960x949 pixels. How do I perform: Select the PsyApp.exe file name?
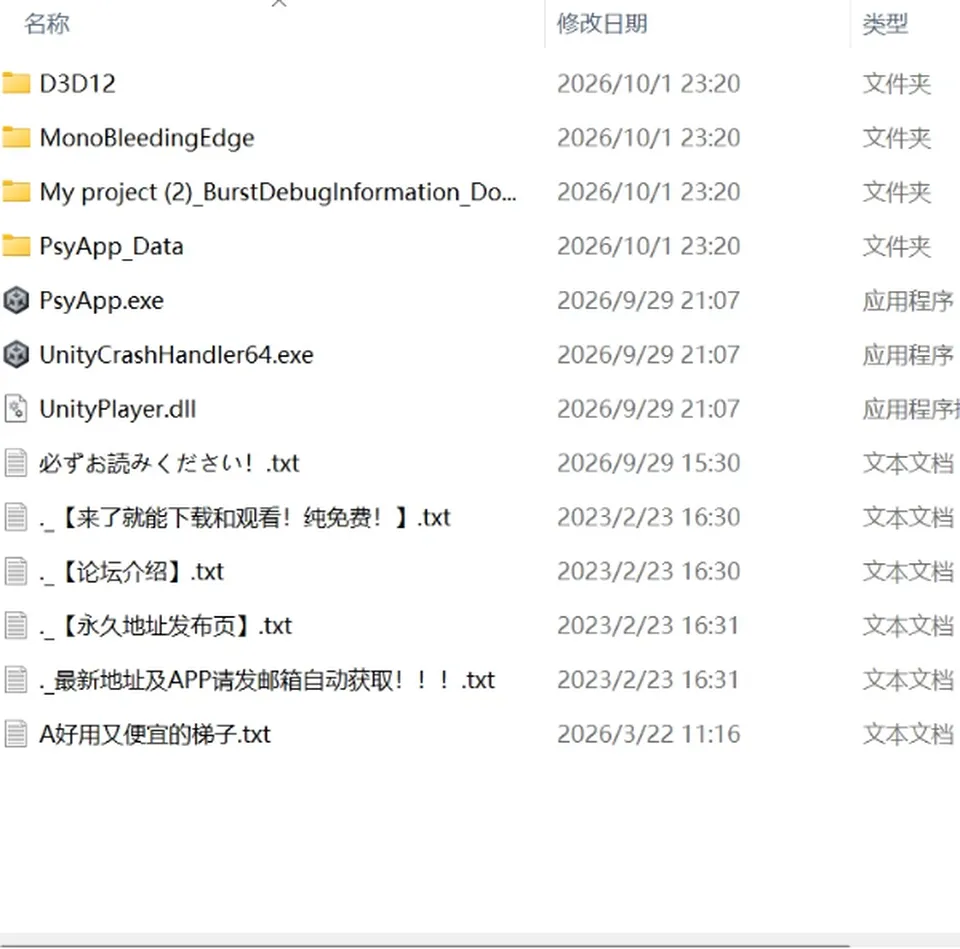click(102, 301)
